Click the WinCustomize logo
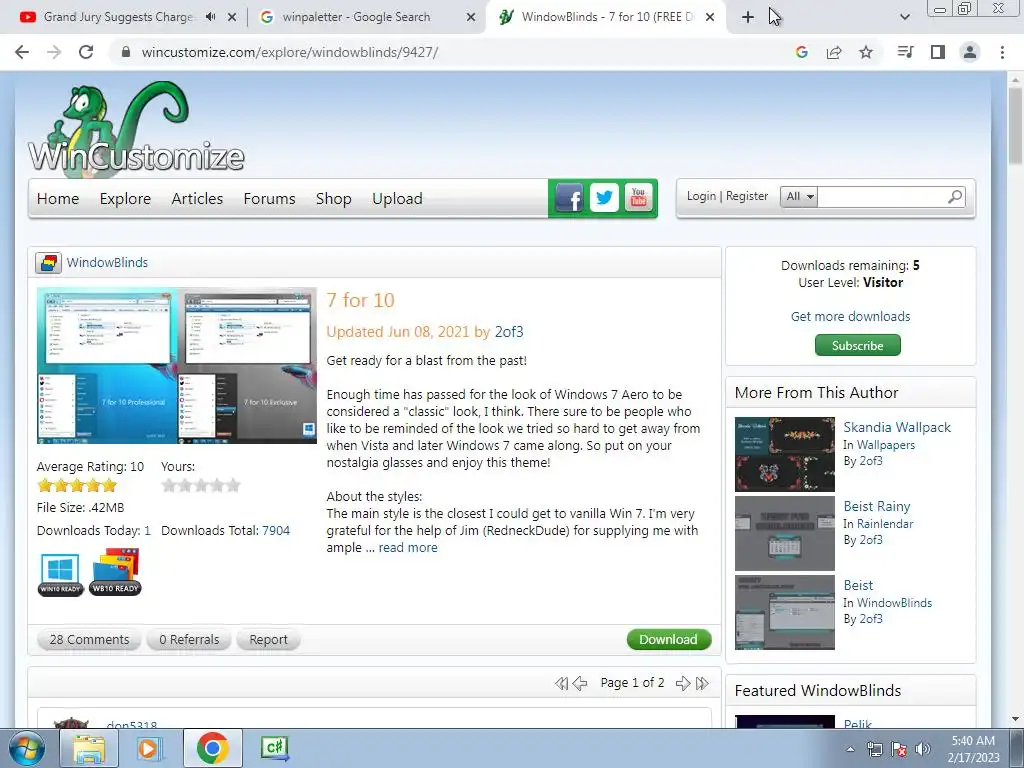Viewport: 1024px width, 768px height. click(x=136, y=128)
